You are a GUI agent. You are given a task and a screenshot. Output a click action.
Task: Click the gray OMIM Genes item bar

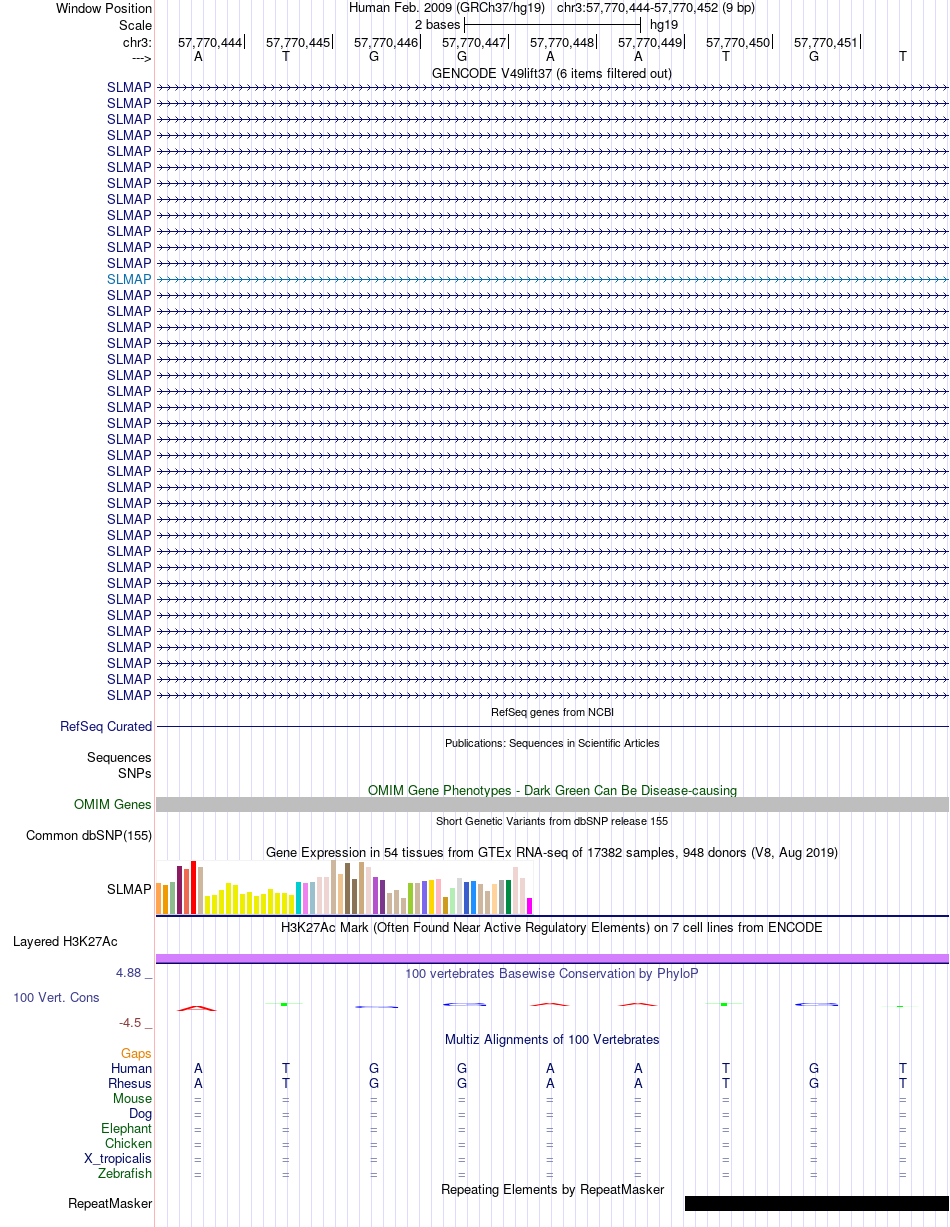552,804
